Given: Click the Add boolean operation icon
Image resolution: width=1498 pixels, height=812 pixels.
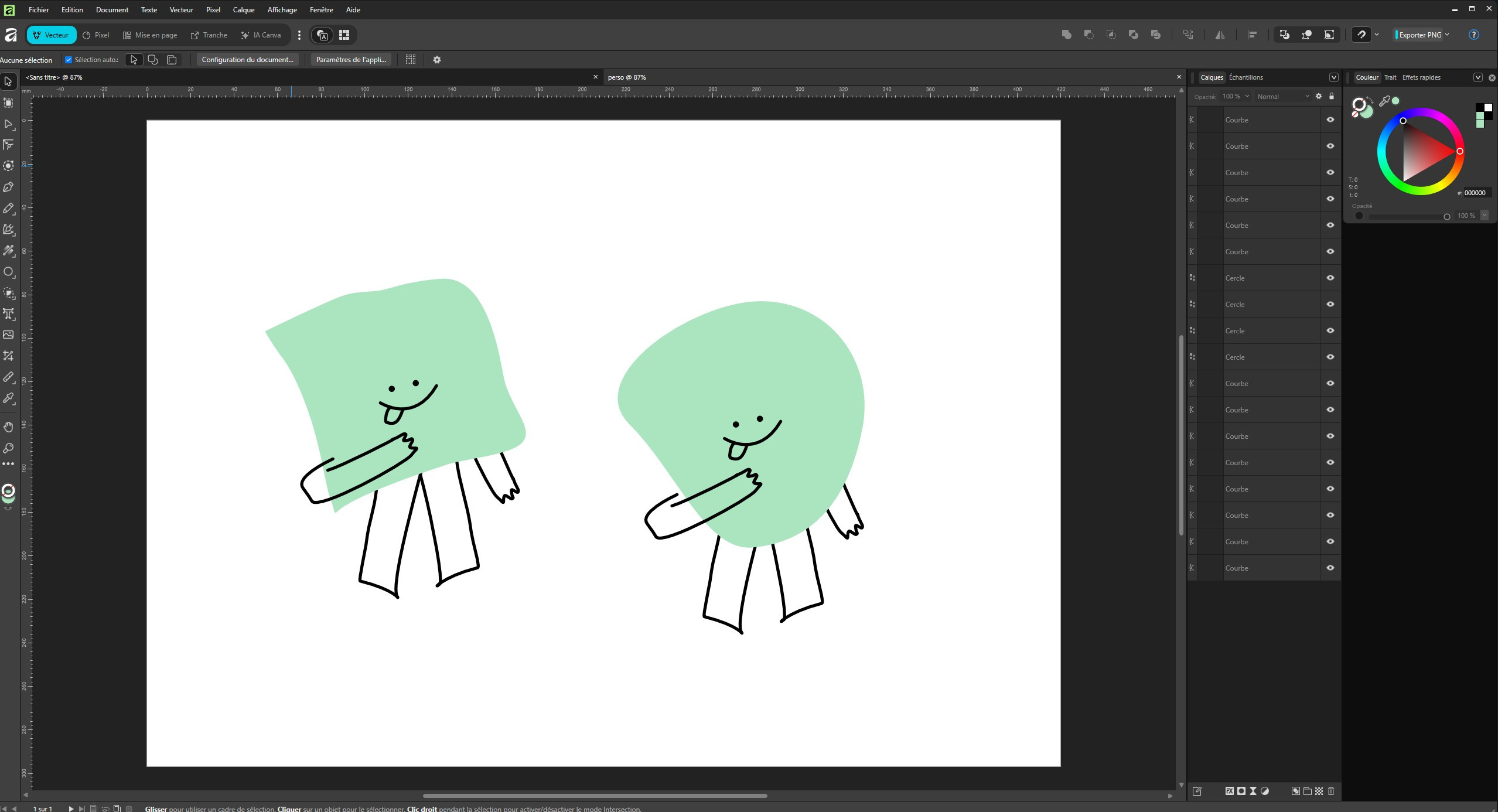Looking at the screenshot, I should point(1066,35).
